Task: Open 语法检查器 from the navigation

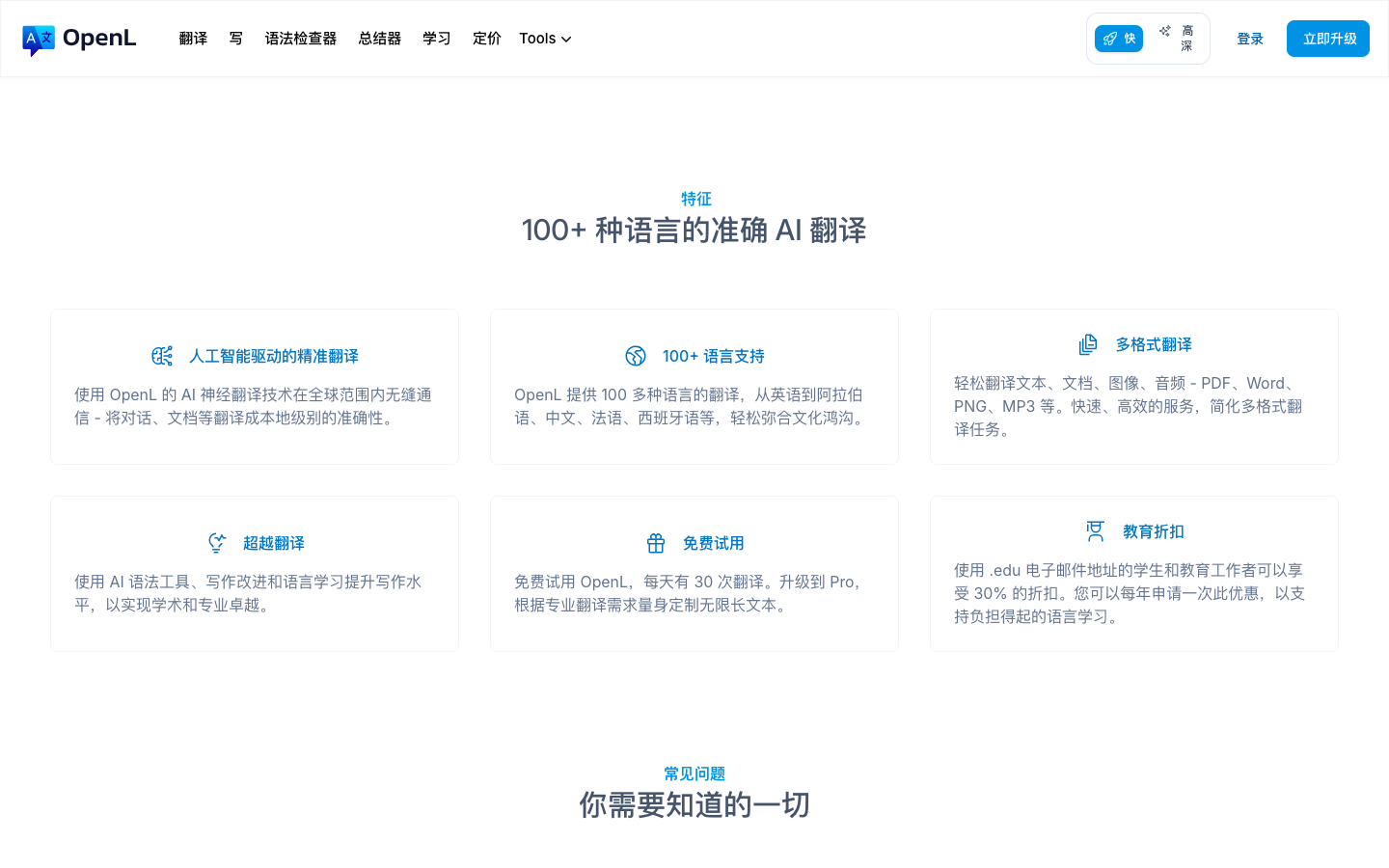Action: tap(301, 39)
